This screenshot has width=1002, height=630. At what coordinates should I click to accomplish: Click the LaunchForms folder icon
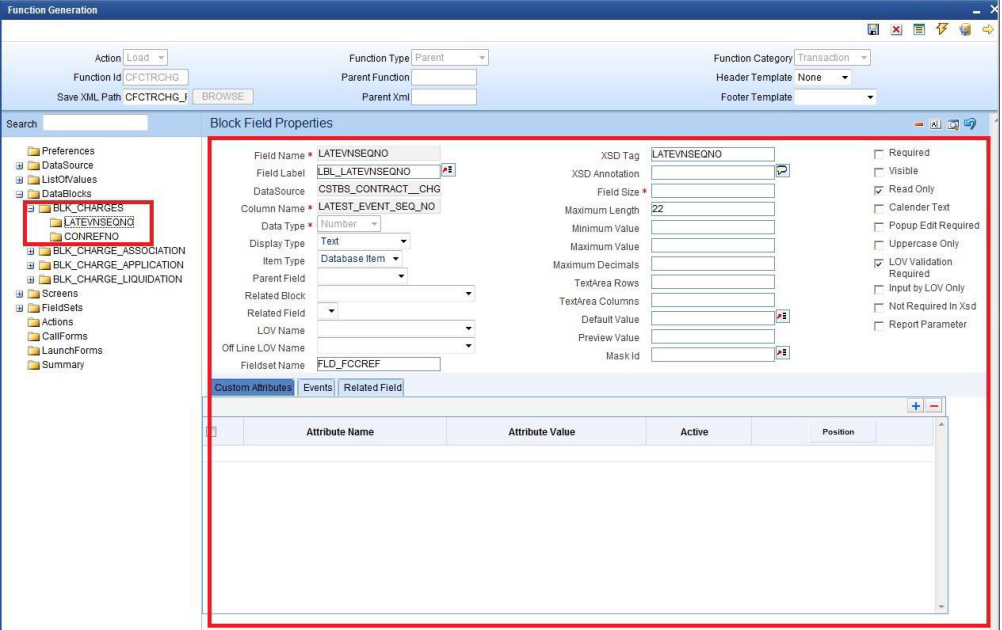34,351
